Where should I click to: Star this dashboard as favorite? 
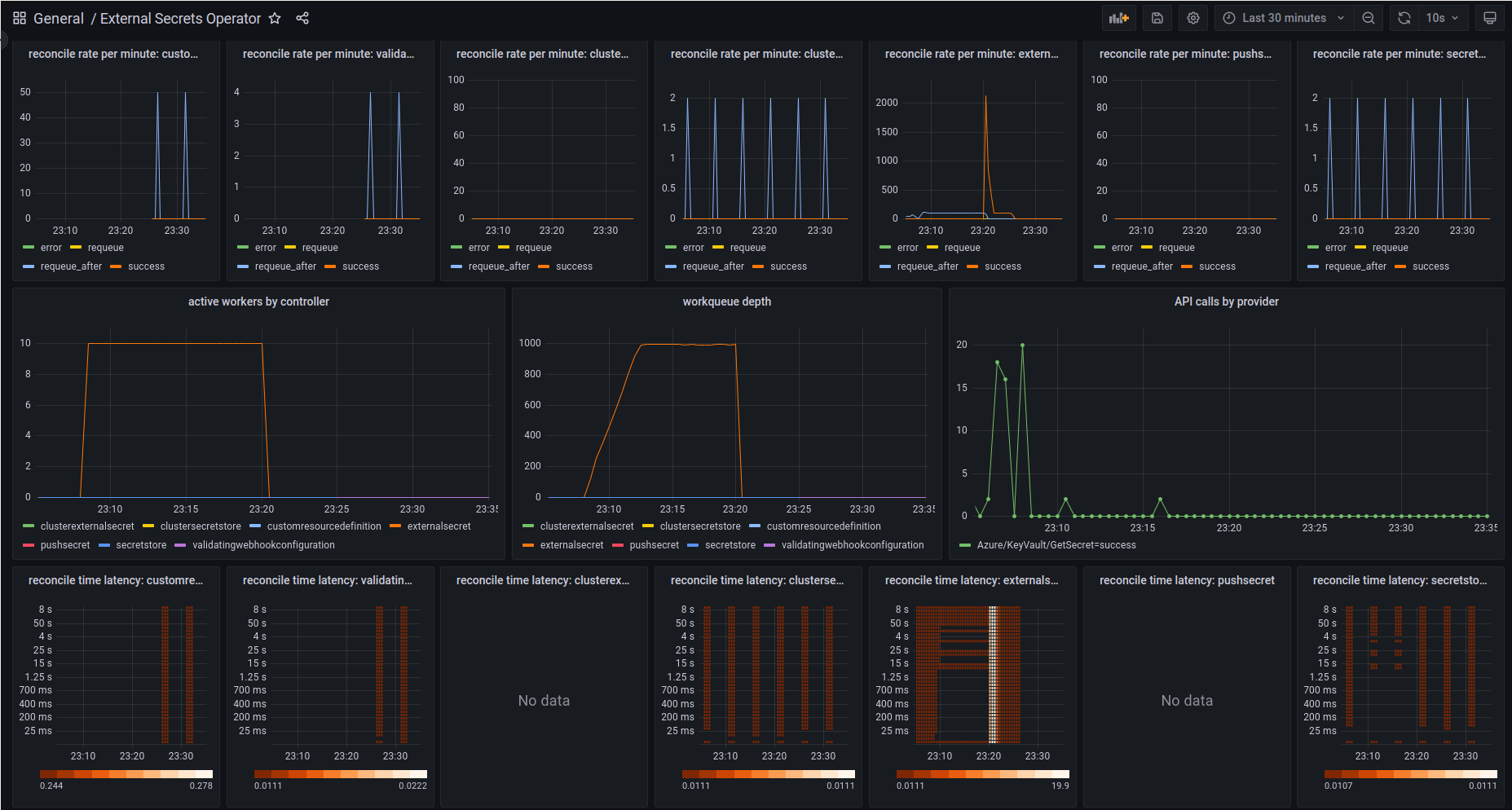point(275,17)
